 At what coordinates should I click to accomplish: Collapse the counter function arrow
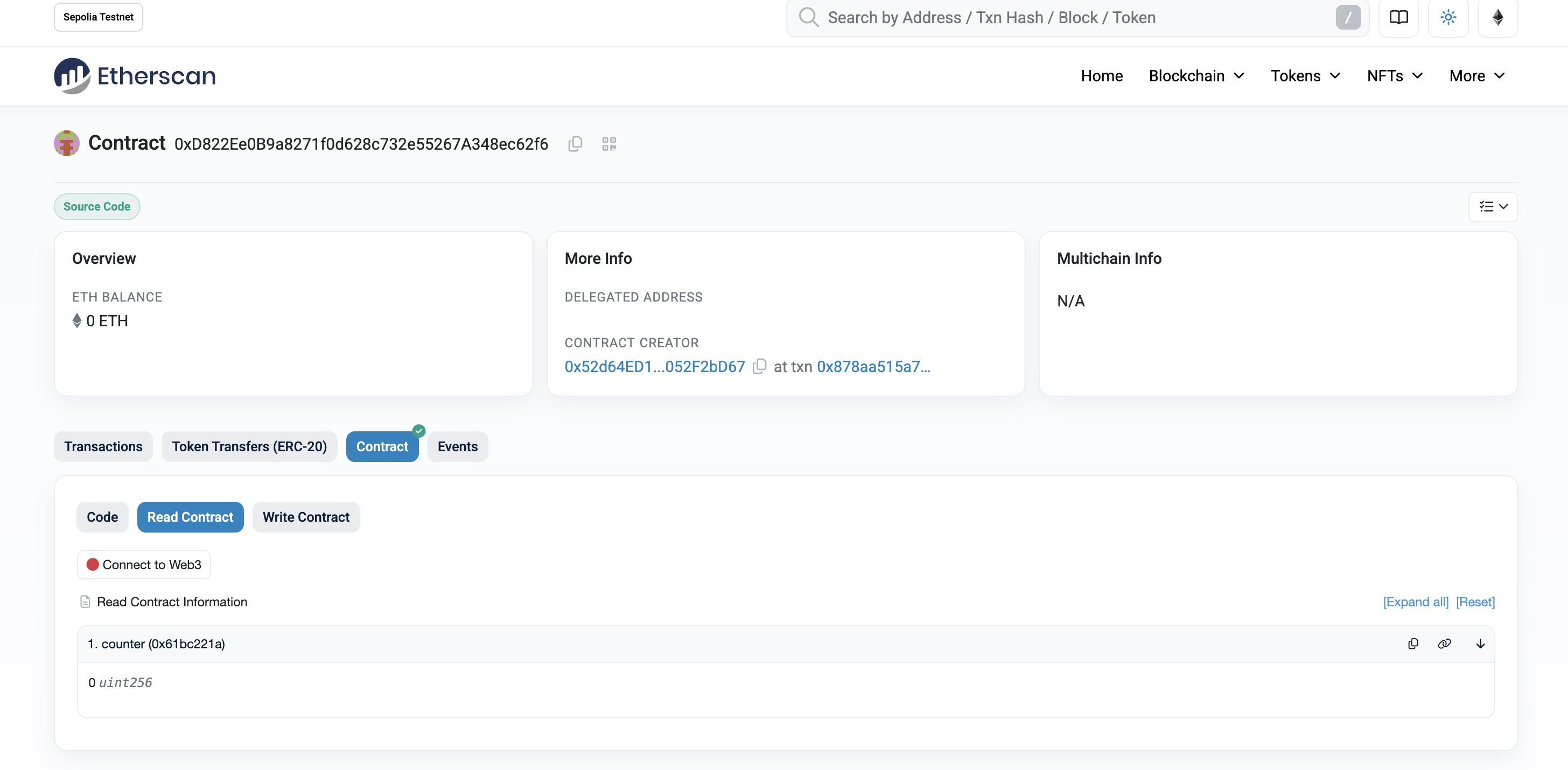[x=1480, y=643]
